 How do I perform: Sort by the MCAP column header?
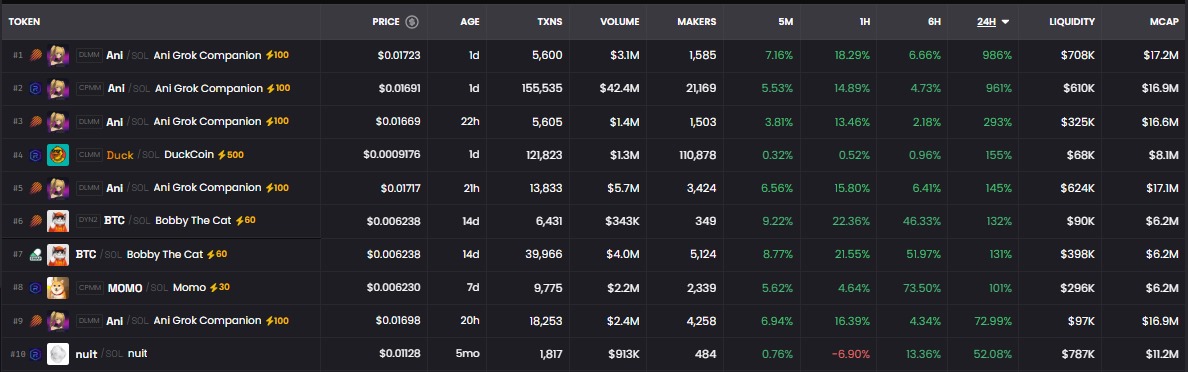[1164, 22]
